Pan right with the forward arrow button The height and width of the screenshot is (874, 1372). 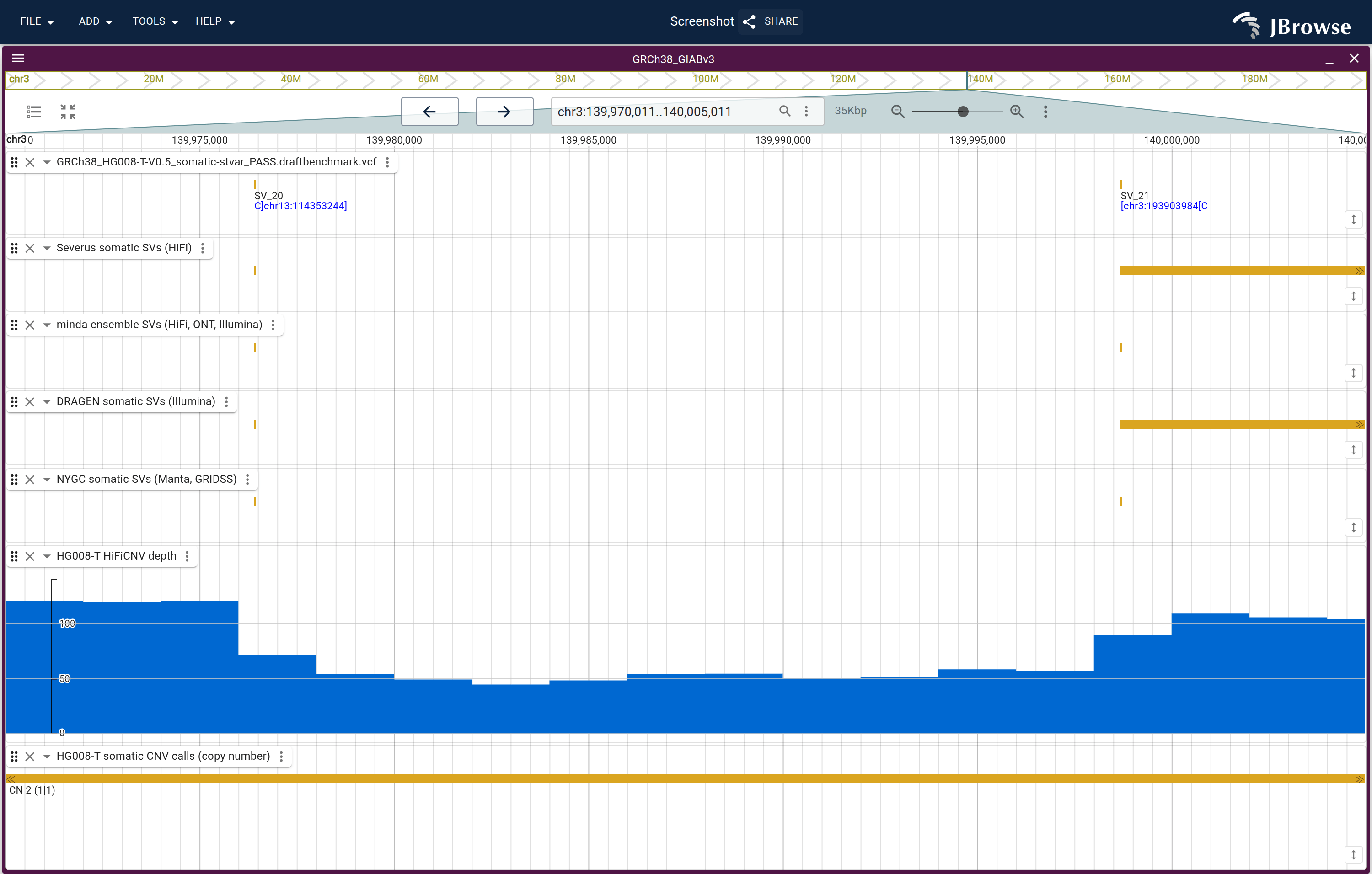click(504, 112)
